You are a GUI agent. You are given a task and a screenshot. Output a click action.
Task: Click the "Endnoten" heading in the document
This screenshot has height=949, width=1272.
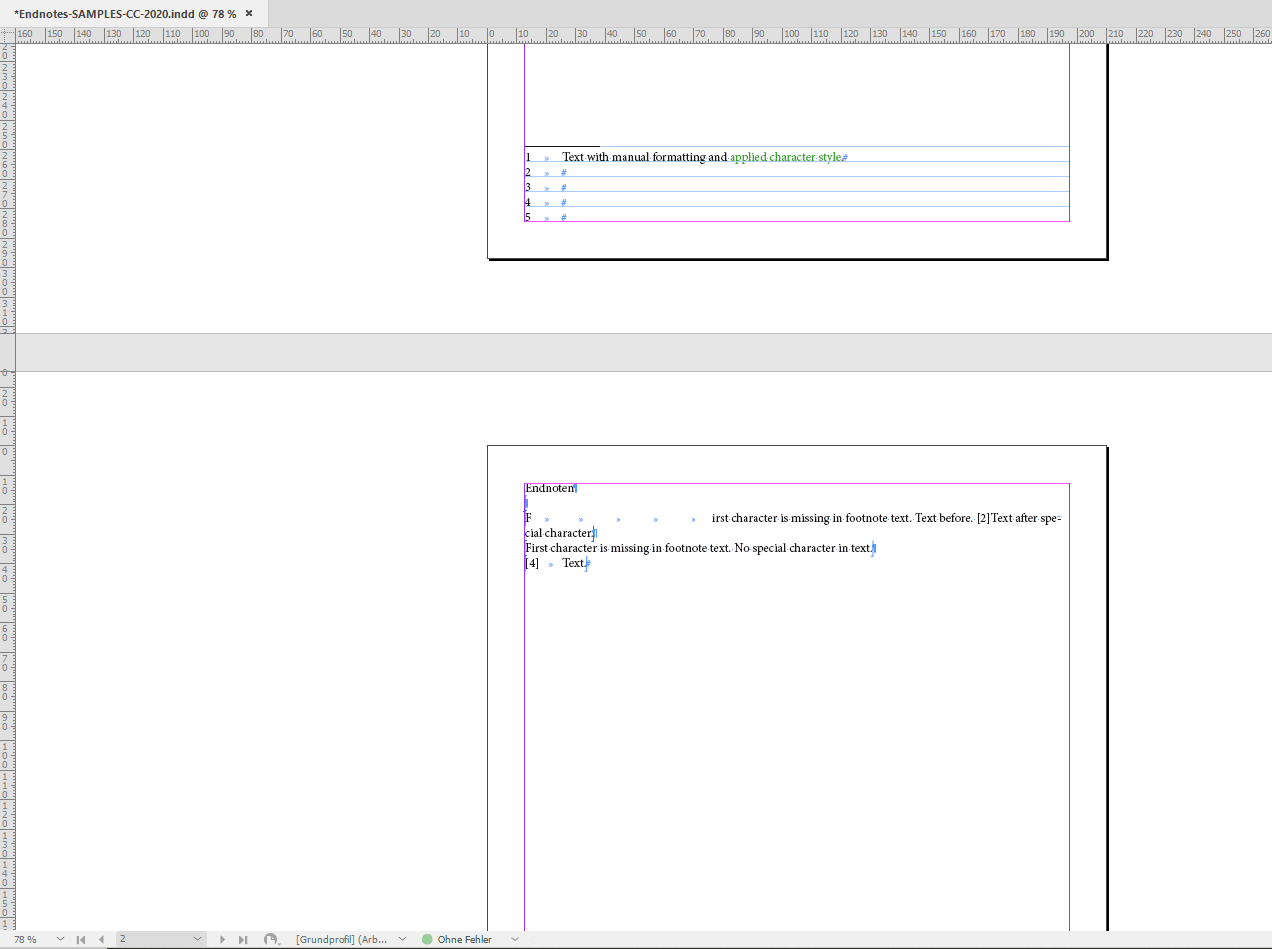pos(549,488)
